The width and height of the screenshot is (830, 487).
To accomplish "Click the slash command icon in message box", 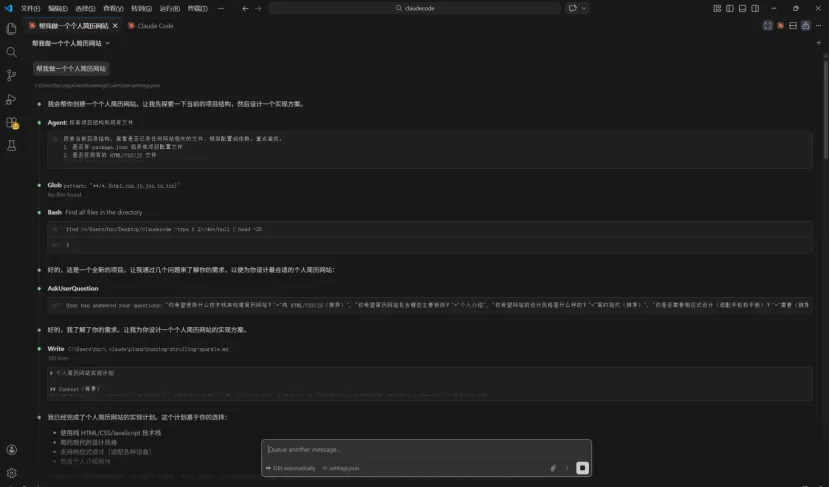I will click(x=566, y=468).
